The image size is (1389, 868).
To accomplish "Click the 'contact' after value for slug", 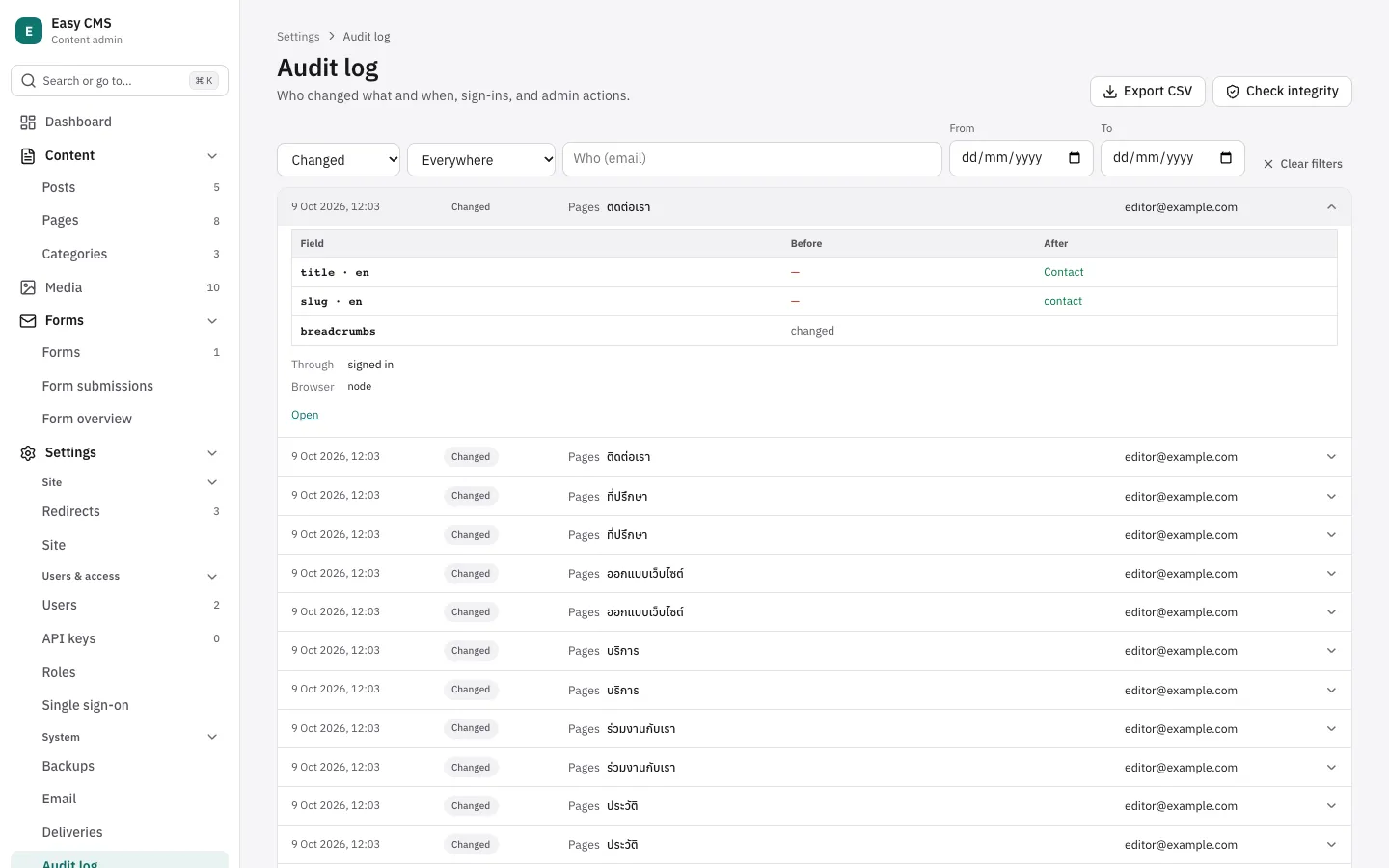I will pos(1063,301).
